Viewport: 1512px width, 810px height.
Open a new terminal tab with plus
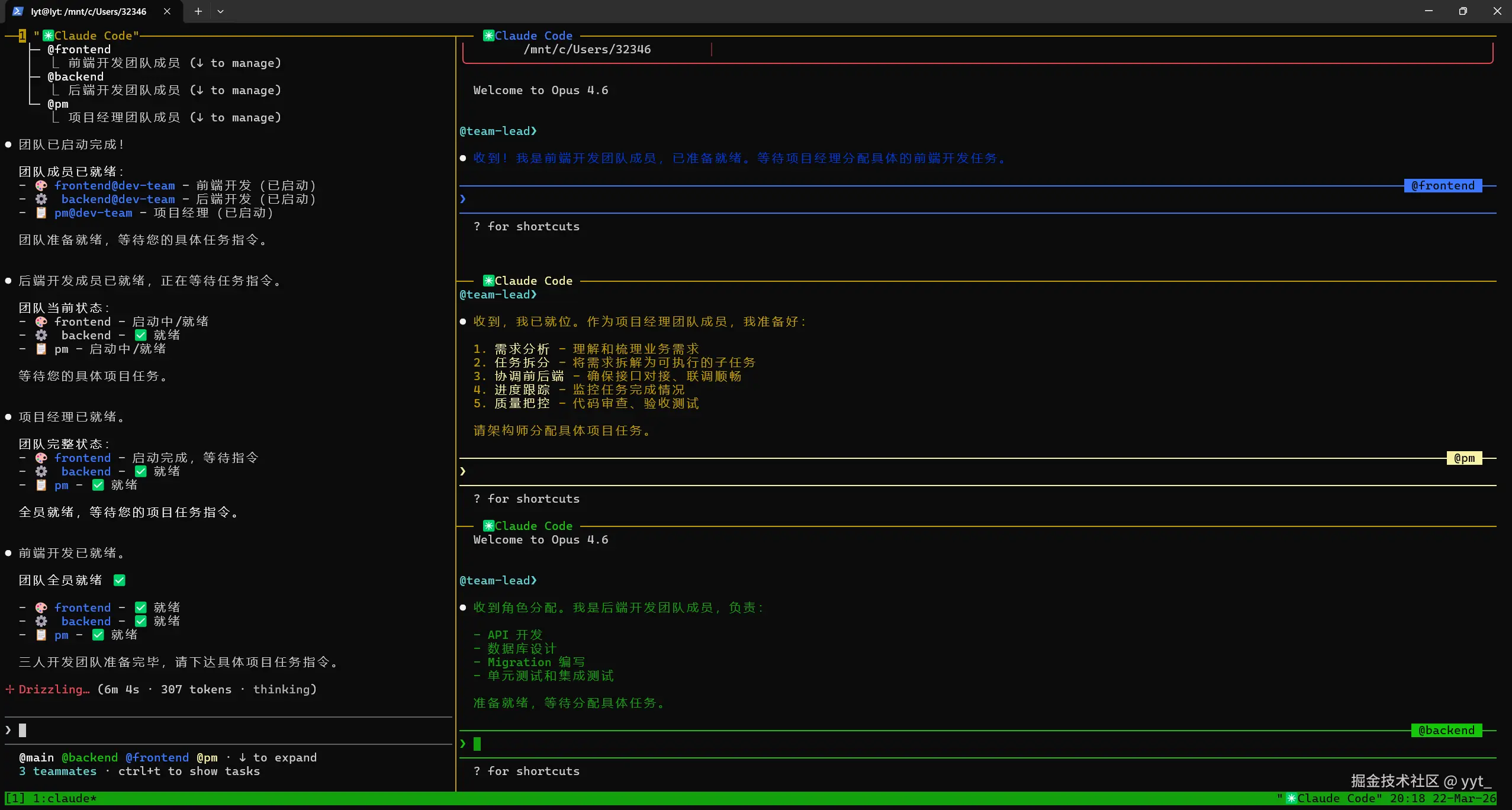click(198, 11)
